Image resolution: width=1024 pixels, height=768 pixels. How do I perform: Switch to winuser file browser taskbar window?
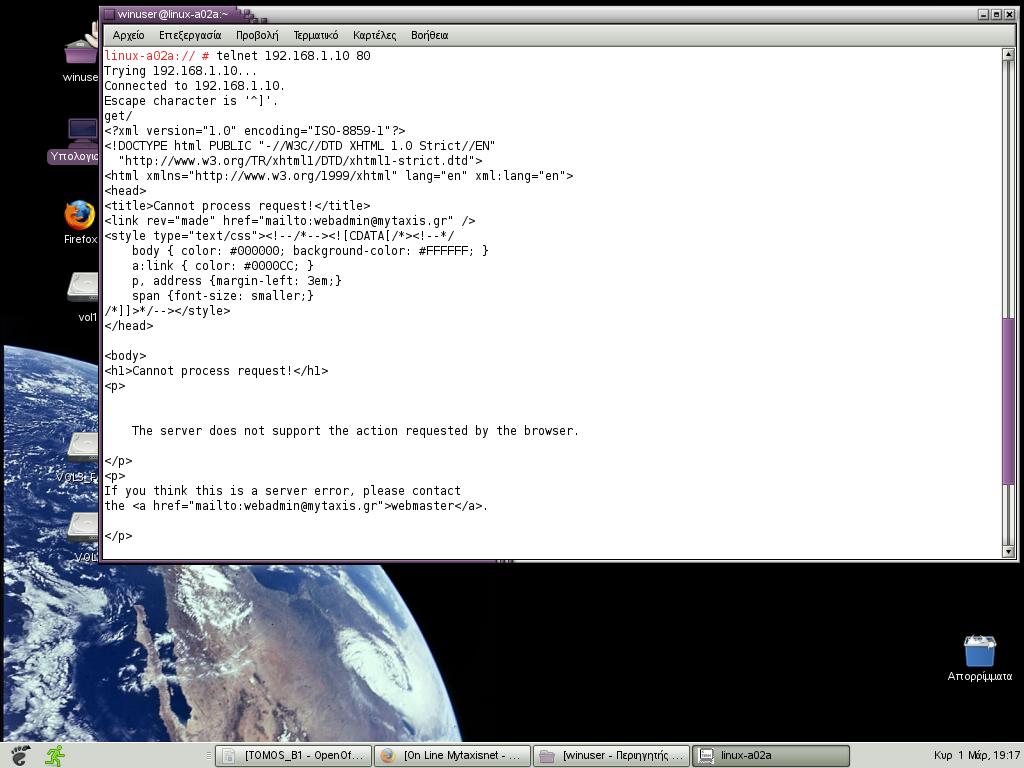(612, 756)
